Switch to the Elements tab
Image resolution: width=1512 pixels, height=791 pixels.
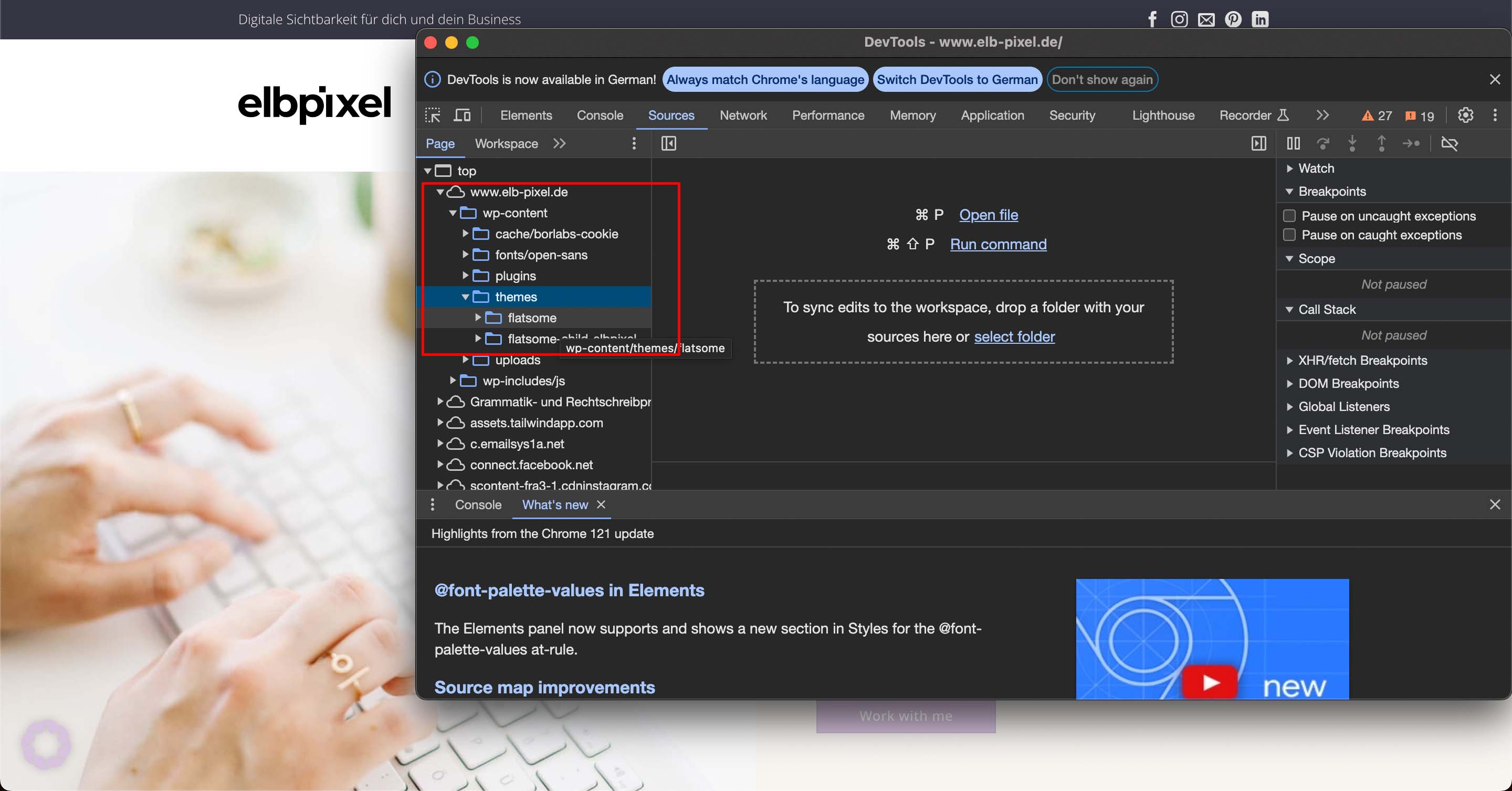(526, 115)
